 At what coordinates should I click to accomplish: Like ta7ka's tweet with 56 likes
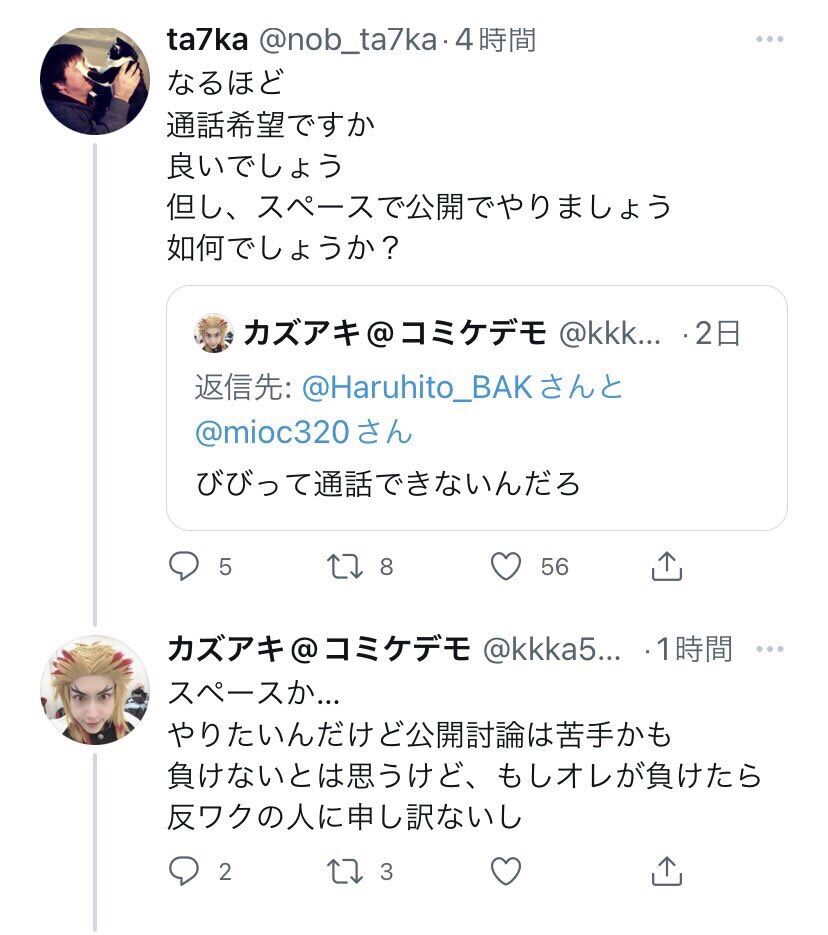click(x=506, y=567)
